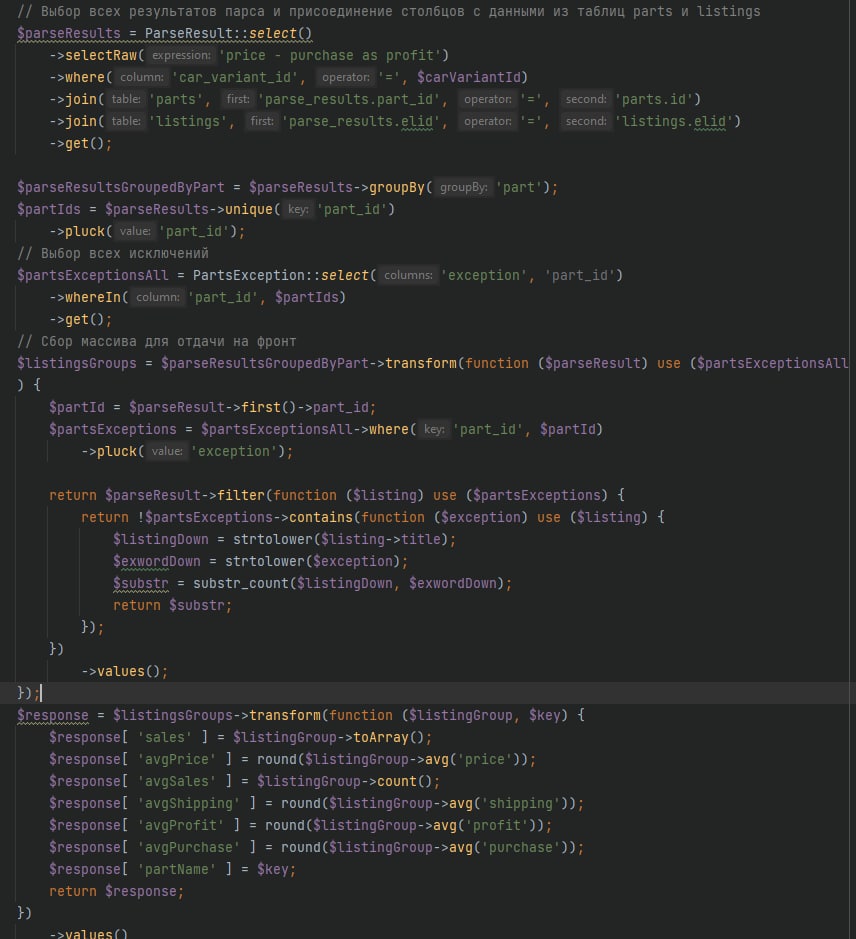856x939 pixels.
Task: Click the $parseResultsGroupedByPart assignment variable
Action: pos(120,187)
